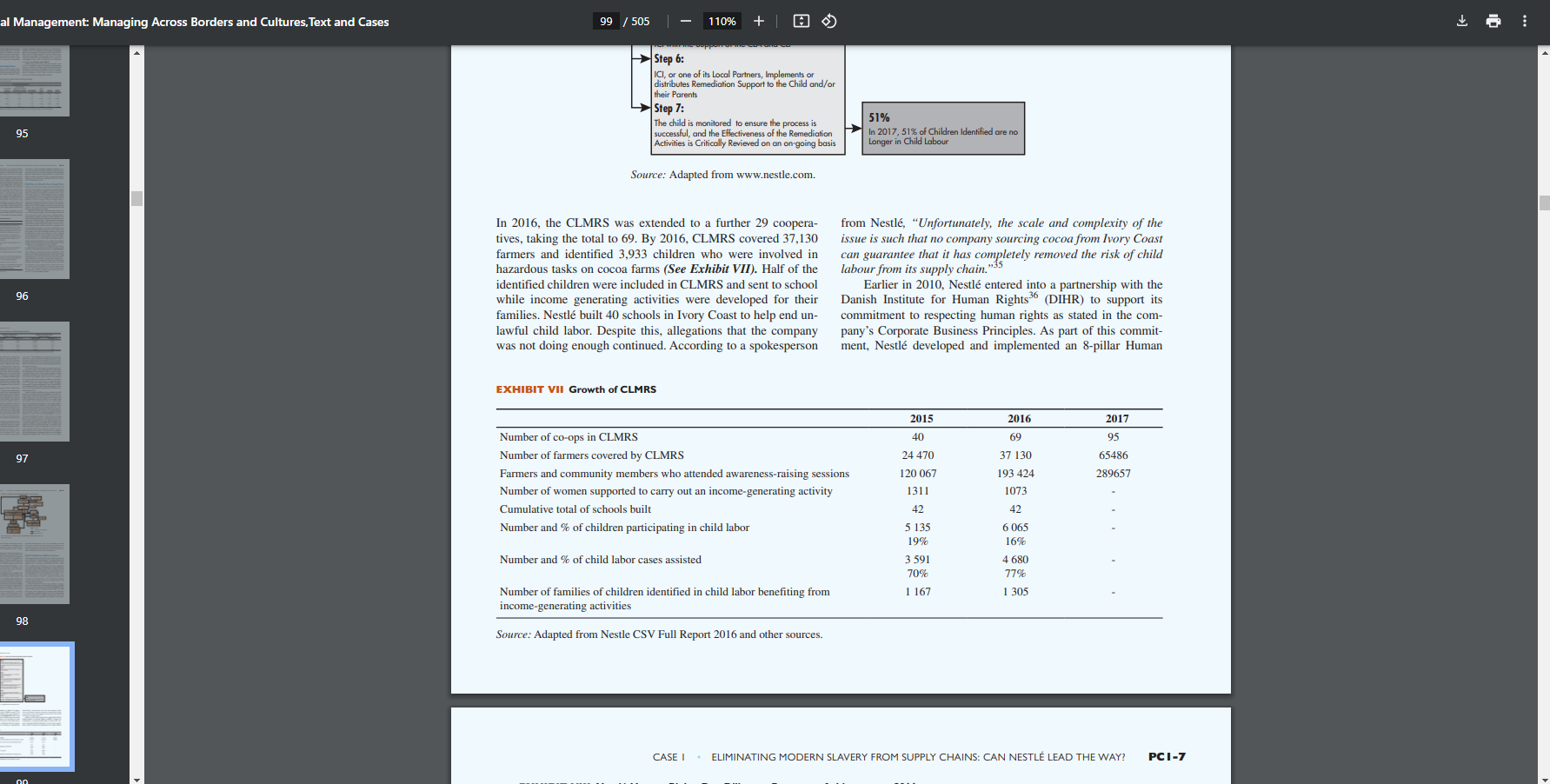Click the www.nestle.com source link text
1550x784 pixels.
[775, 175]
